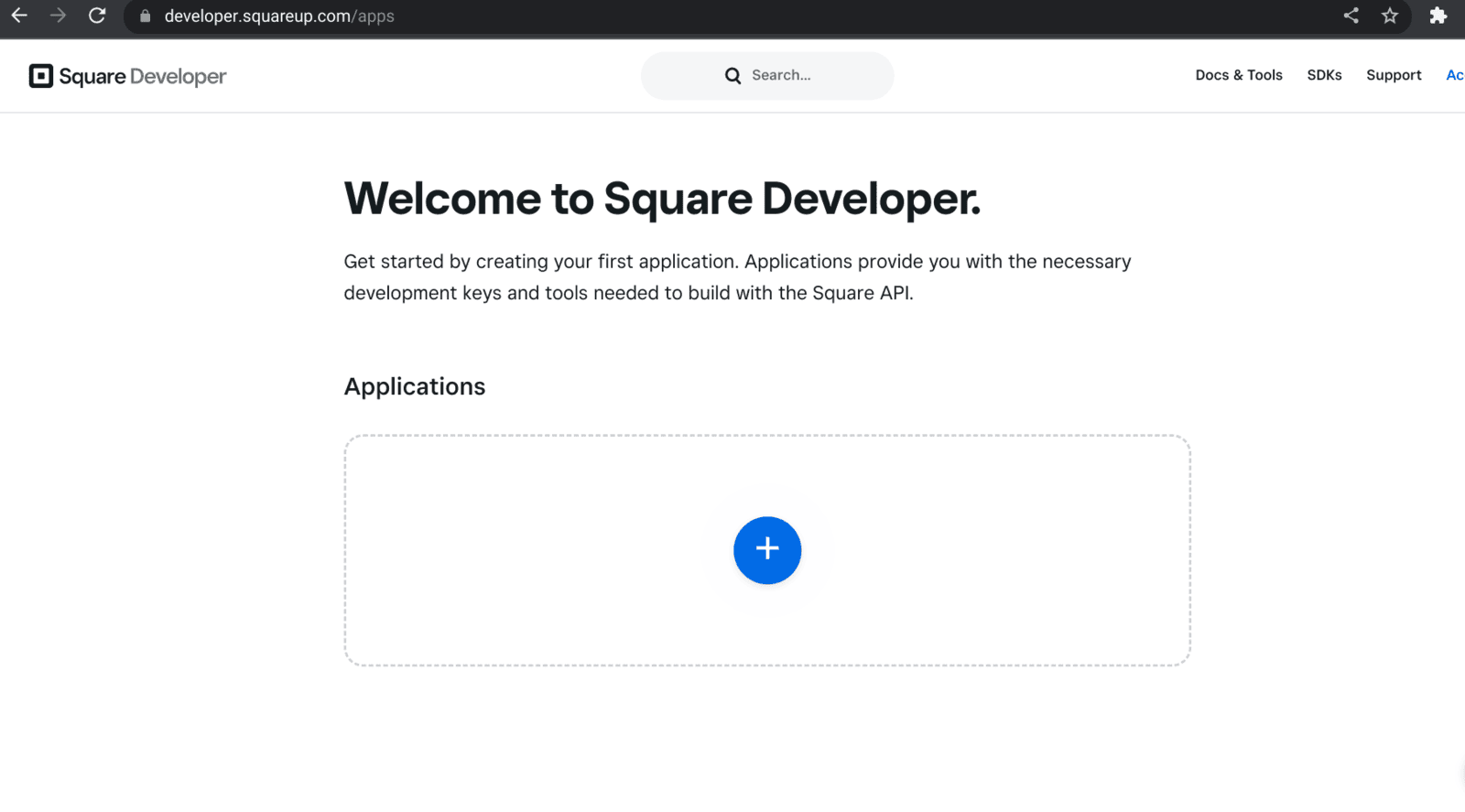Image resolution: width=1465 pixels, height=812 pixels.
Task: Go forward with the browser forward arrow
Action: pyautogui.click(x=58, y=16)
